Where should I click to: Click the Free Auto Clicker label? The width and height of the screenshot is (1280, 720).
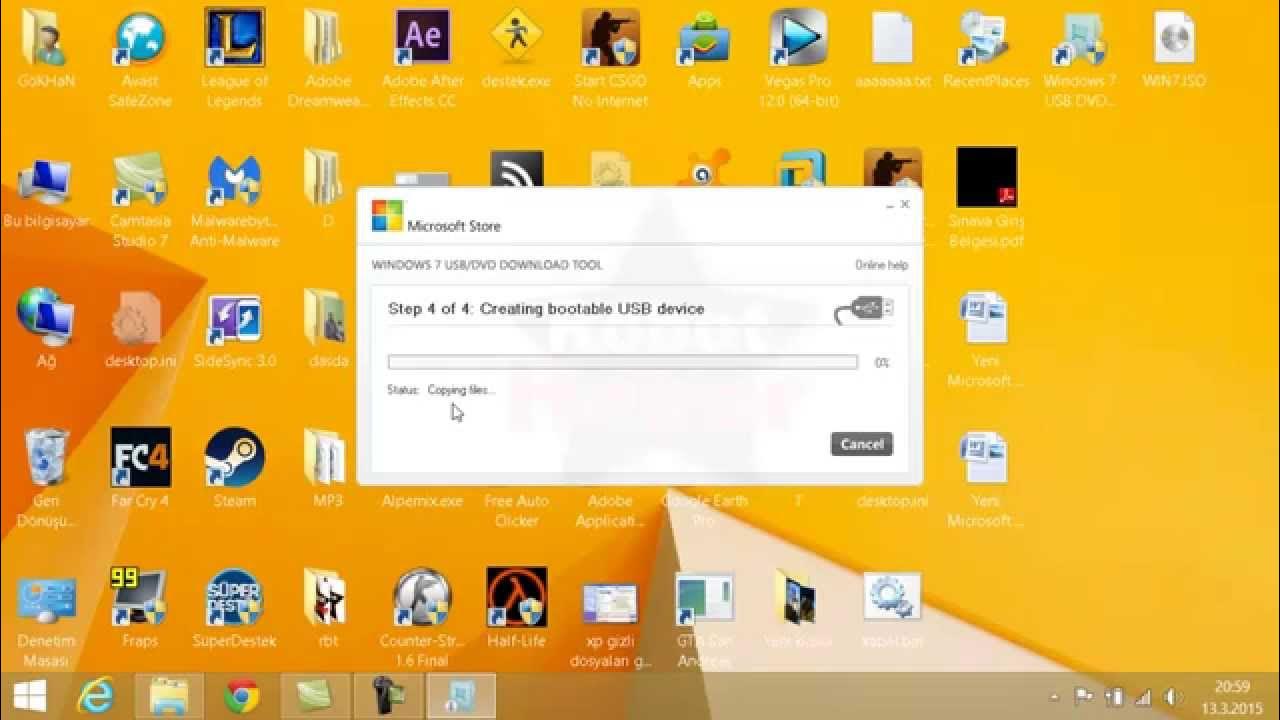pyautogui.click(x=516, y=511)
